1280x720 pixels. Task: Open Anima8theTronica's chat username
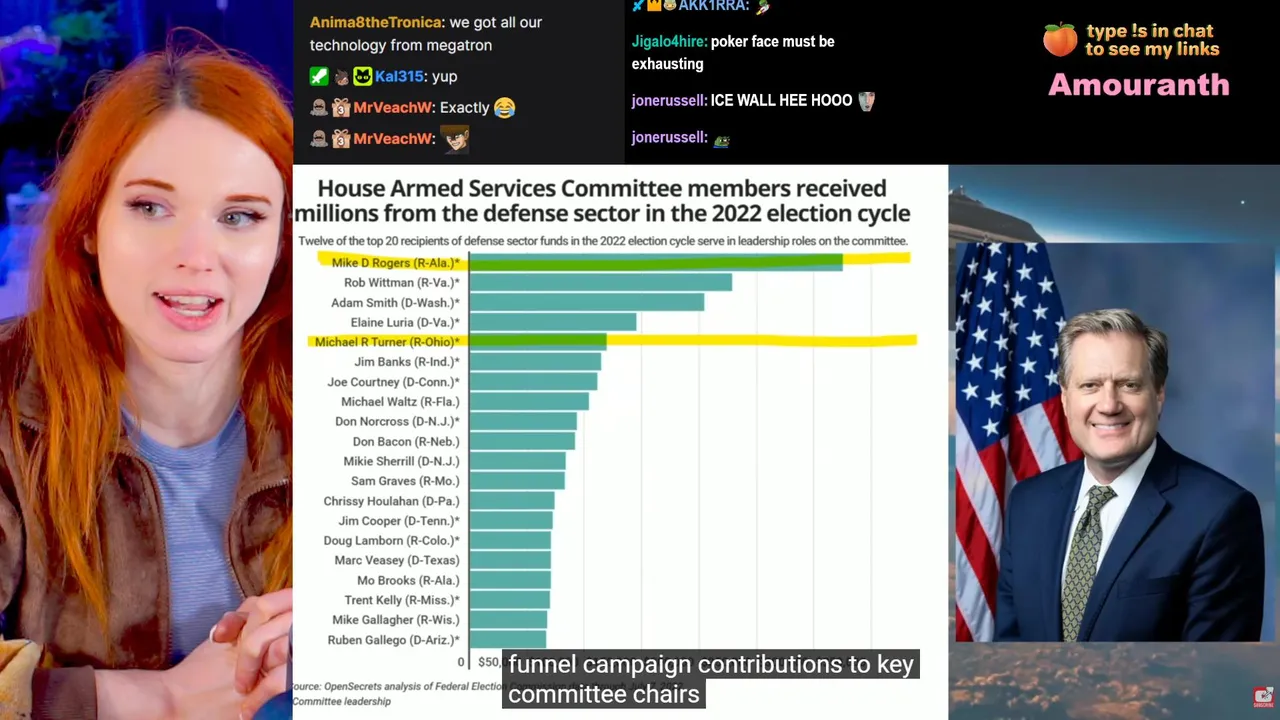(375, 22)
